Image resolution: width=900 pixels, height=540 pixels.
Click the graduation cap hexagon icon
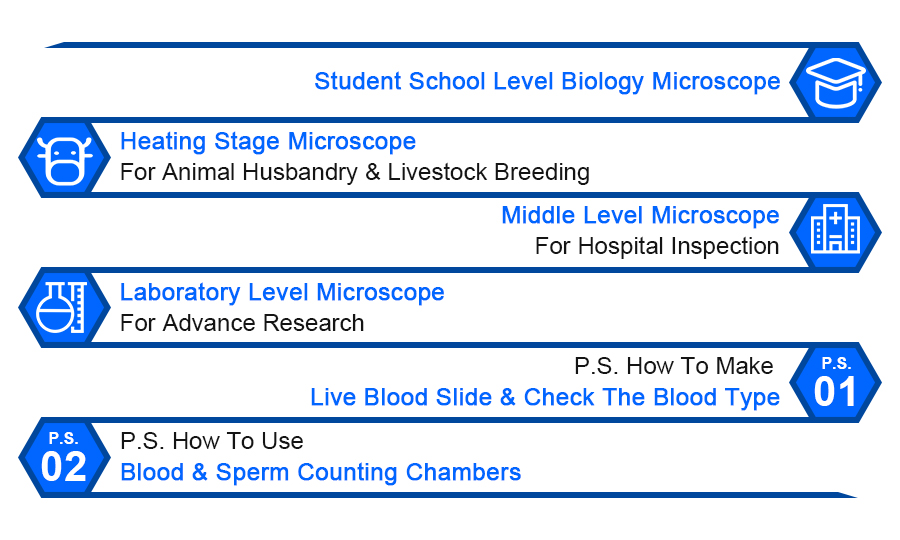[x=835, y=82]
